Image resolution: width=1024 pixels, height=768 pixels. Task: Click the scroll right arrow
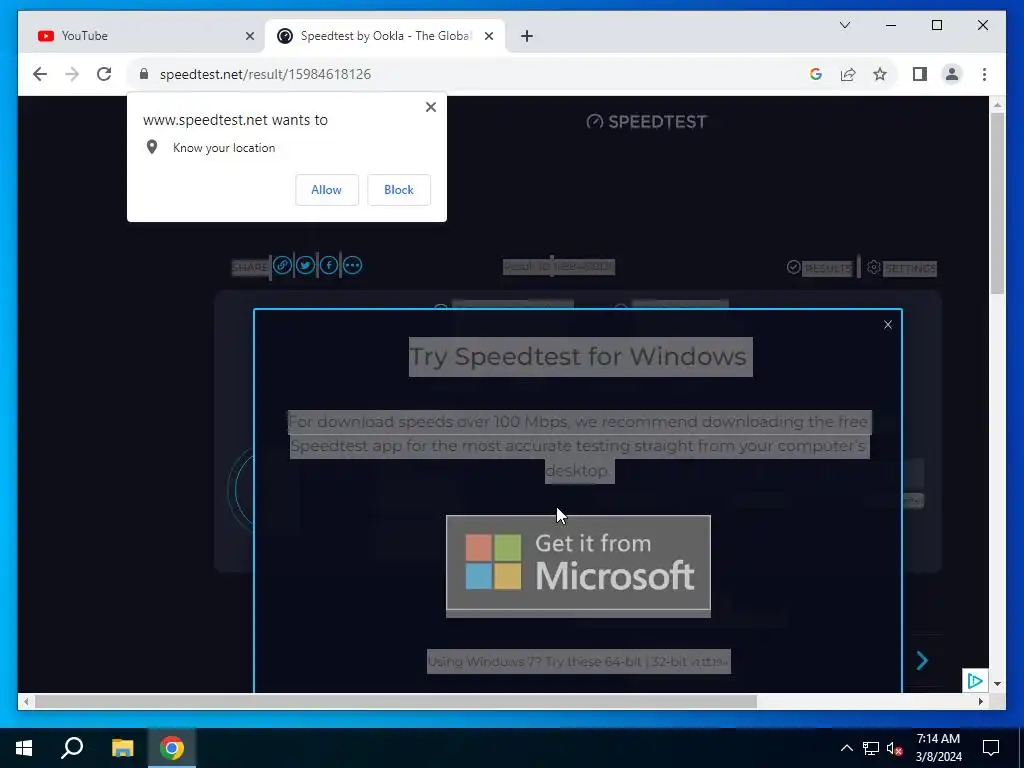click(981, 701)
